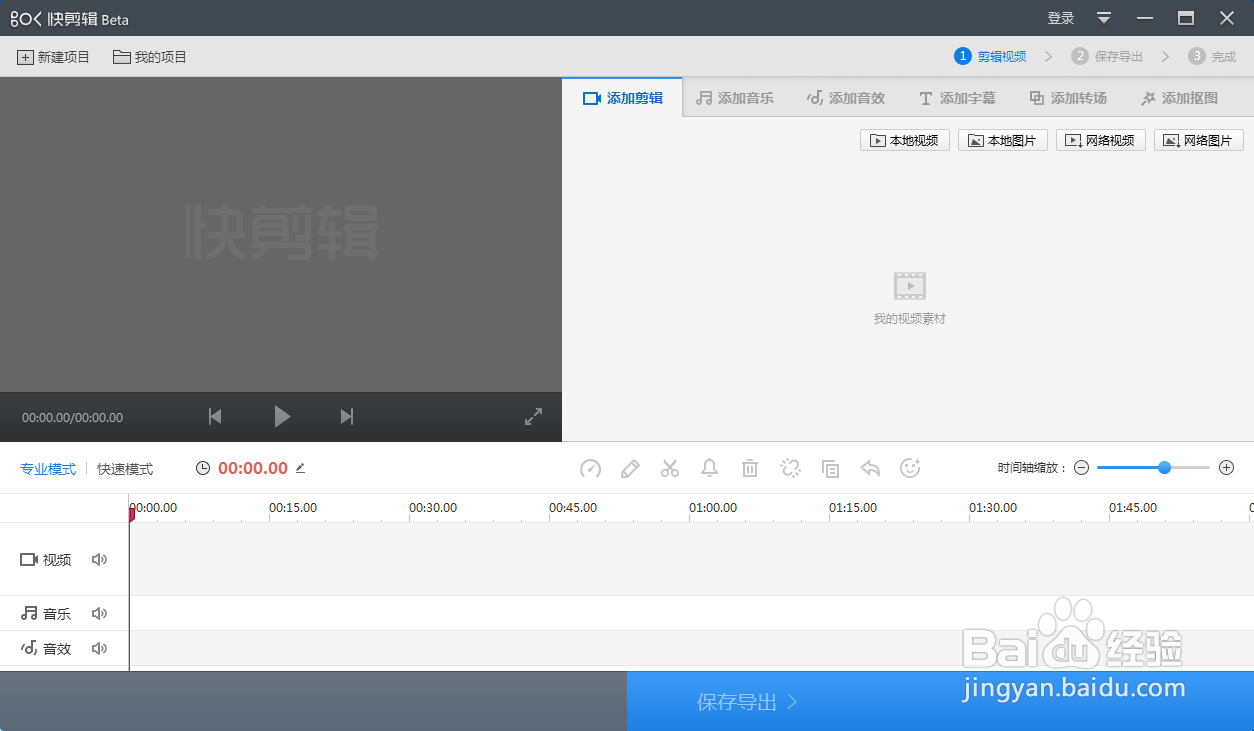This screenshot has width=1254, height=731.
Task: Switch to 快速模式
Action: coord(125,469)
